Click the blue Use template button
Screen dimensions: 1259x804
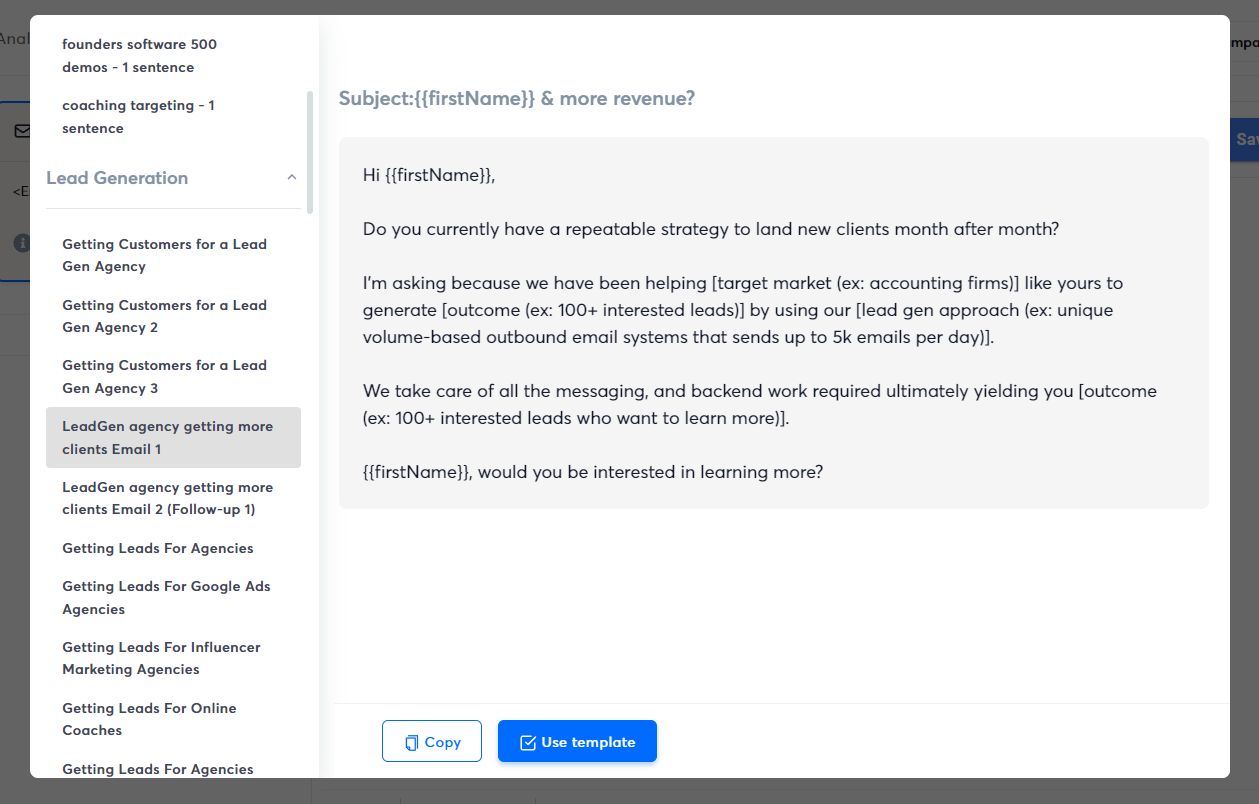pos(577,741)
